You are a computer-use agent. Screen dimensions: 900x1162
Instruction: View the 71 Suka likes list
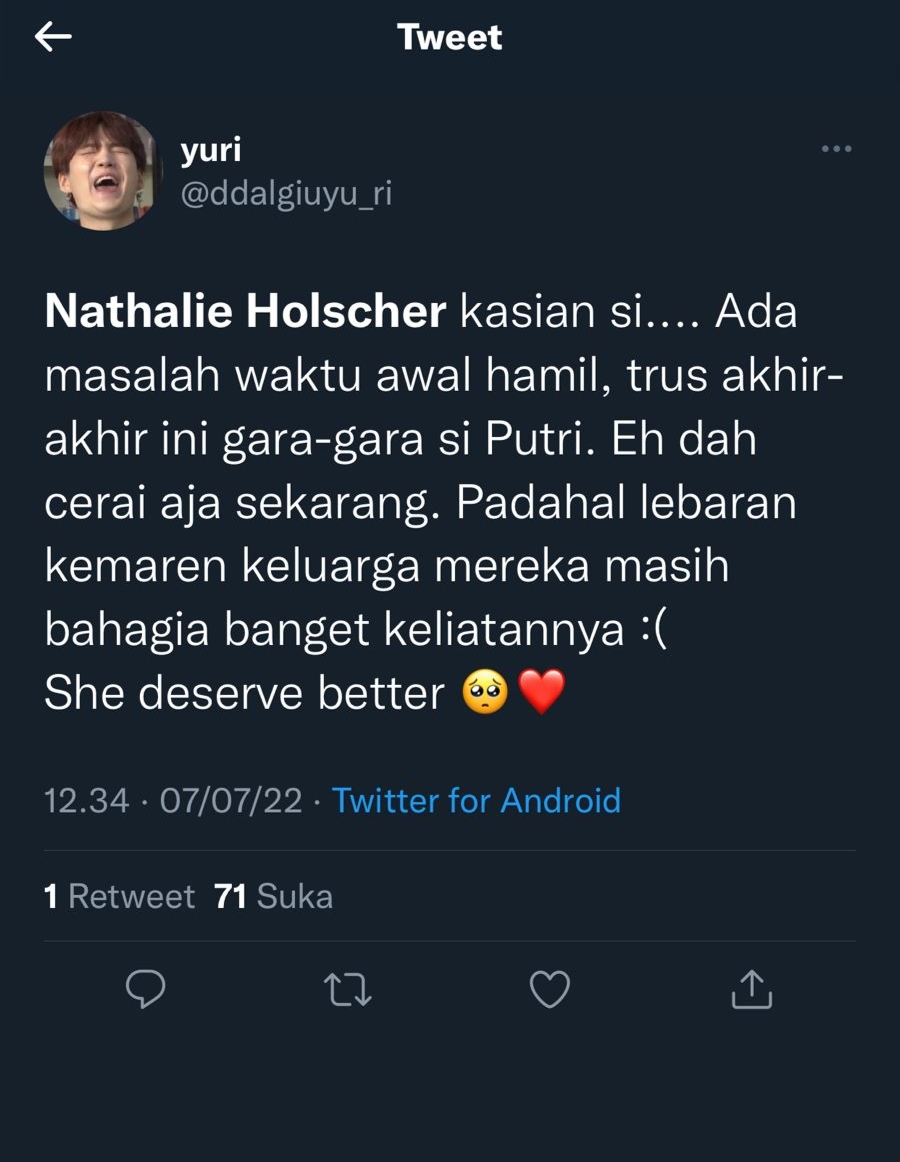click(x=274, y=897)
